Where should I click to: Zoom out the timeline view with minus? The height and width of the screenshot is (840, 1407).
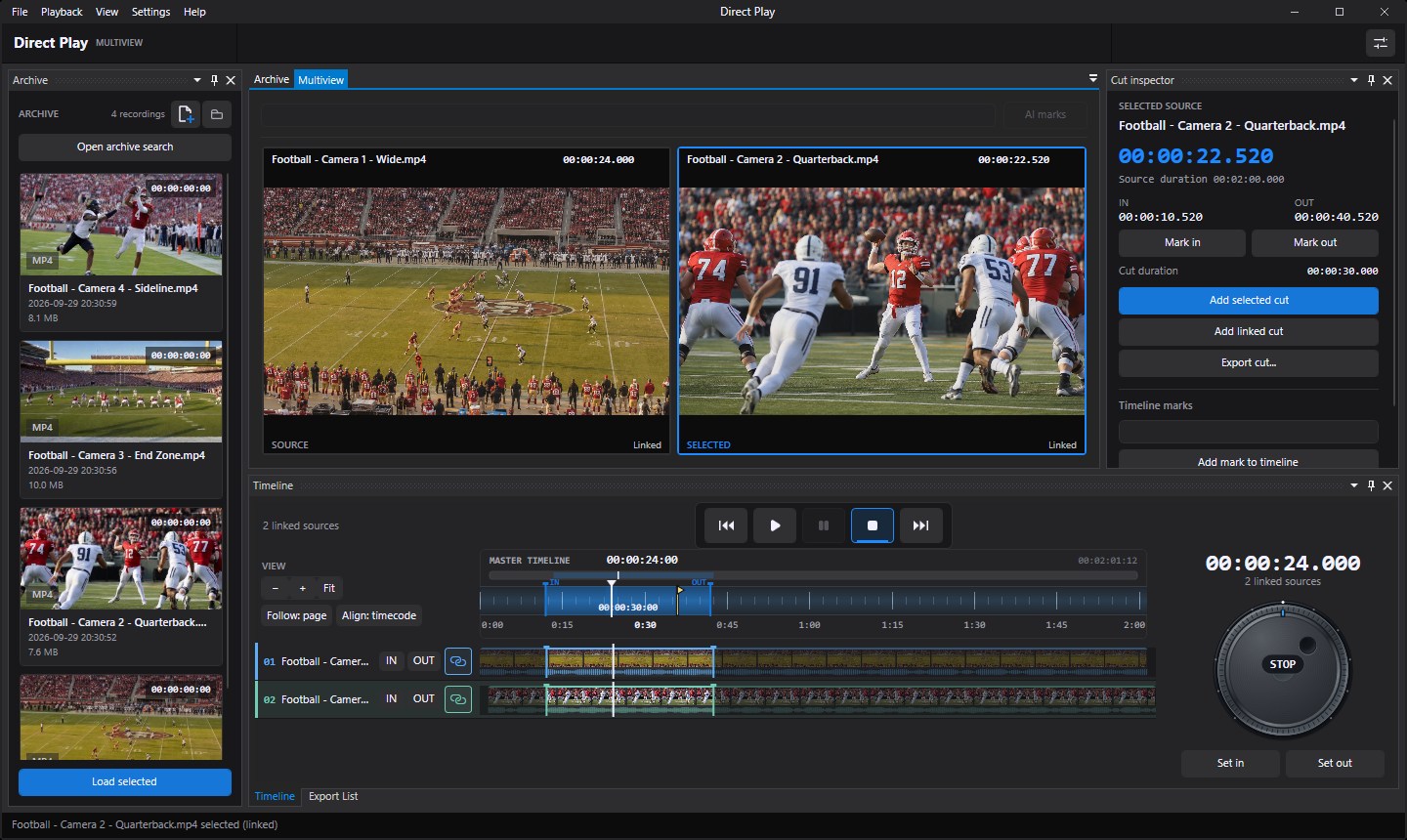[x=276, y=588]
